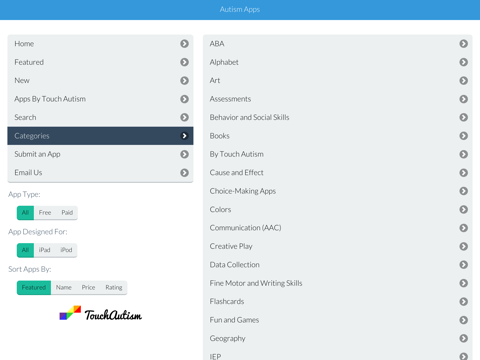Open the Communication (AAC) label
Screen dimensions: 480x360
245,228
